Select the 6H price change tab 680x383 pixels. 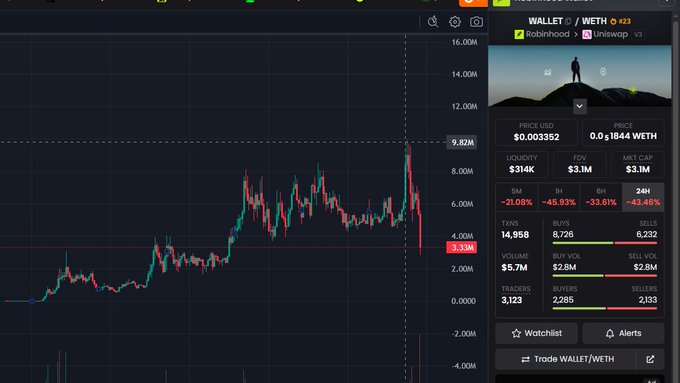[601, 197]
